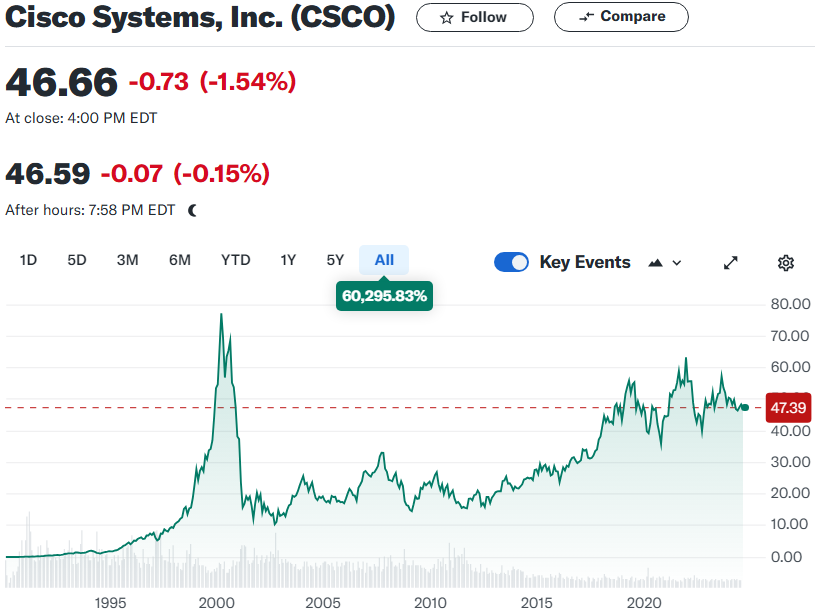Select the YTD range tab
The height and width of the screenshot is (615, 826).
tap(235, 260)
